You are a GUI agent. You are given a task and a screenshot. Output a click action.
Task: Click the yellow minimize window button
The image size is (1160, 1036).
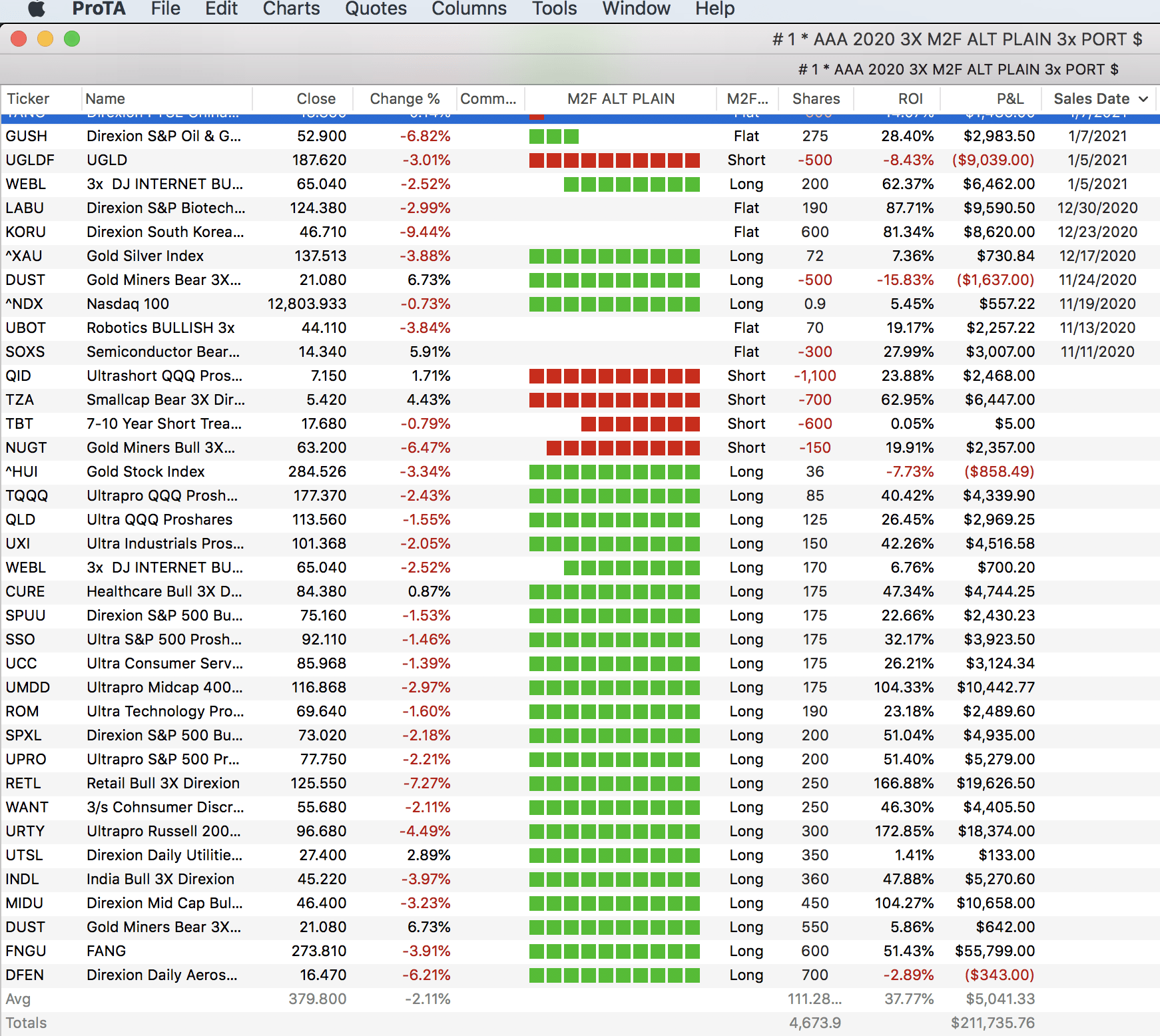pyautogui.click(x=45, y=39)
